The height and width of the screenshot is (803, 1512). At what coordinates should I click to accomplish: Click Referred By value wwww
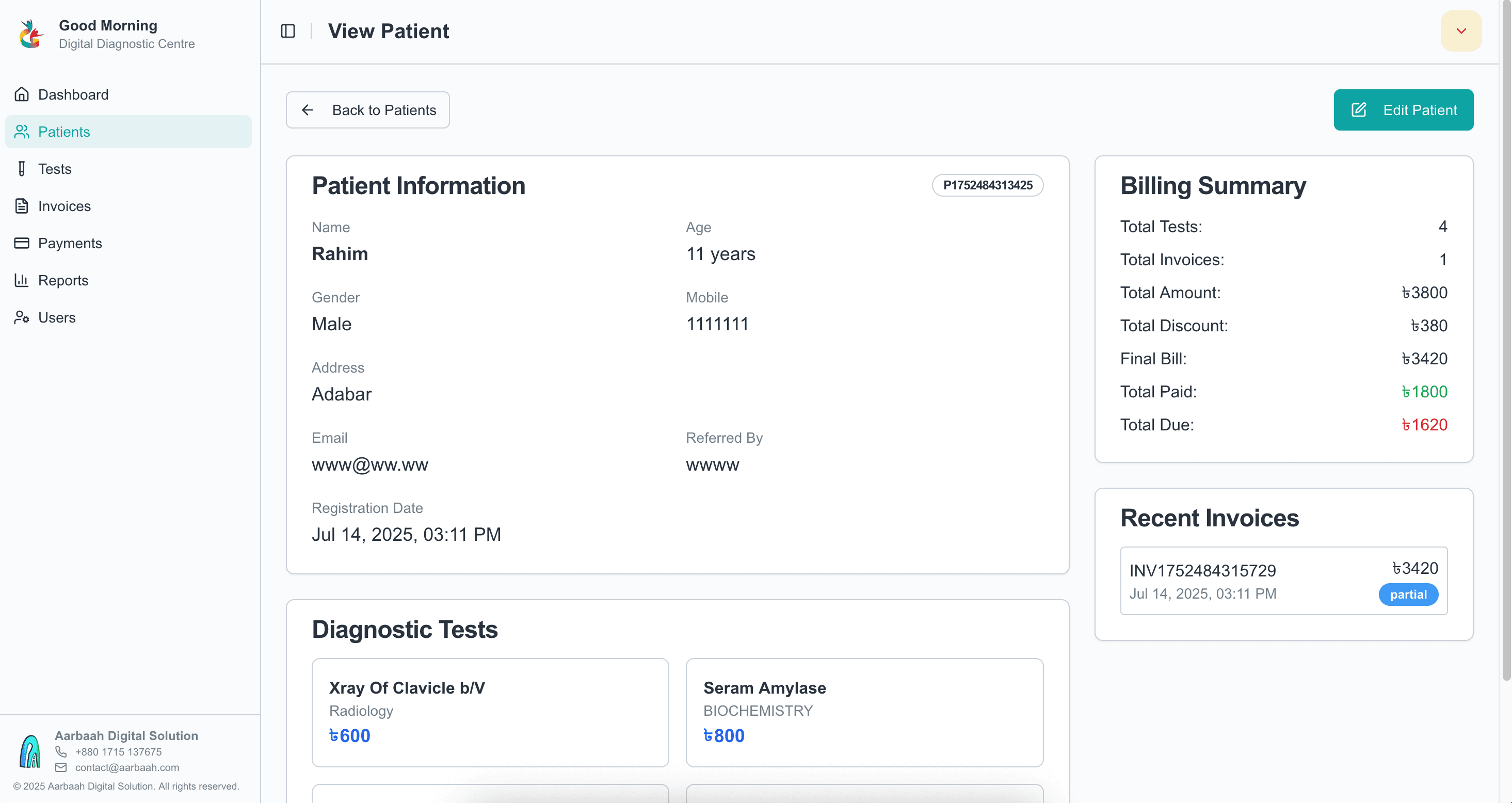click(713, 465)
